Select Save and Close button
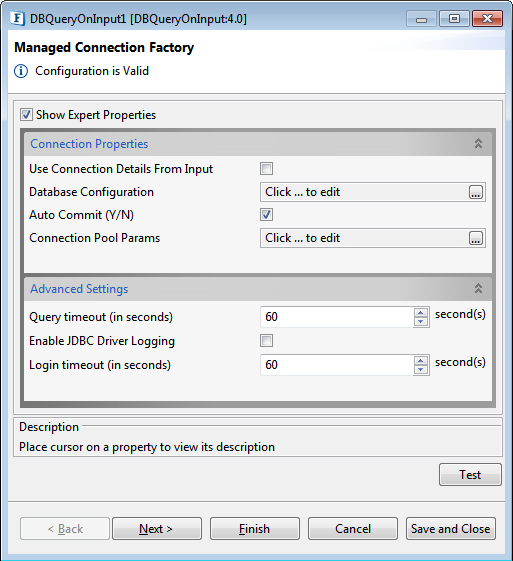513x561 pixels. pos(451,528)
